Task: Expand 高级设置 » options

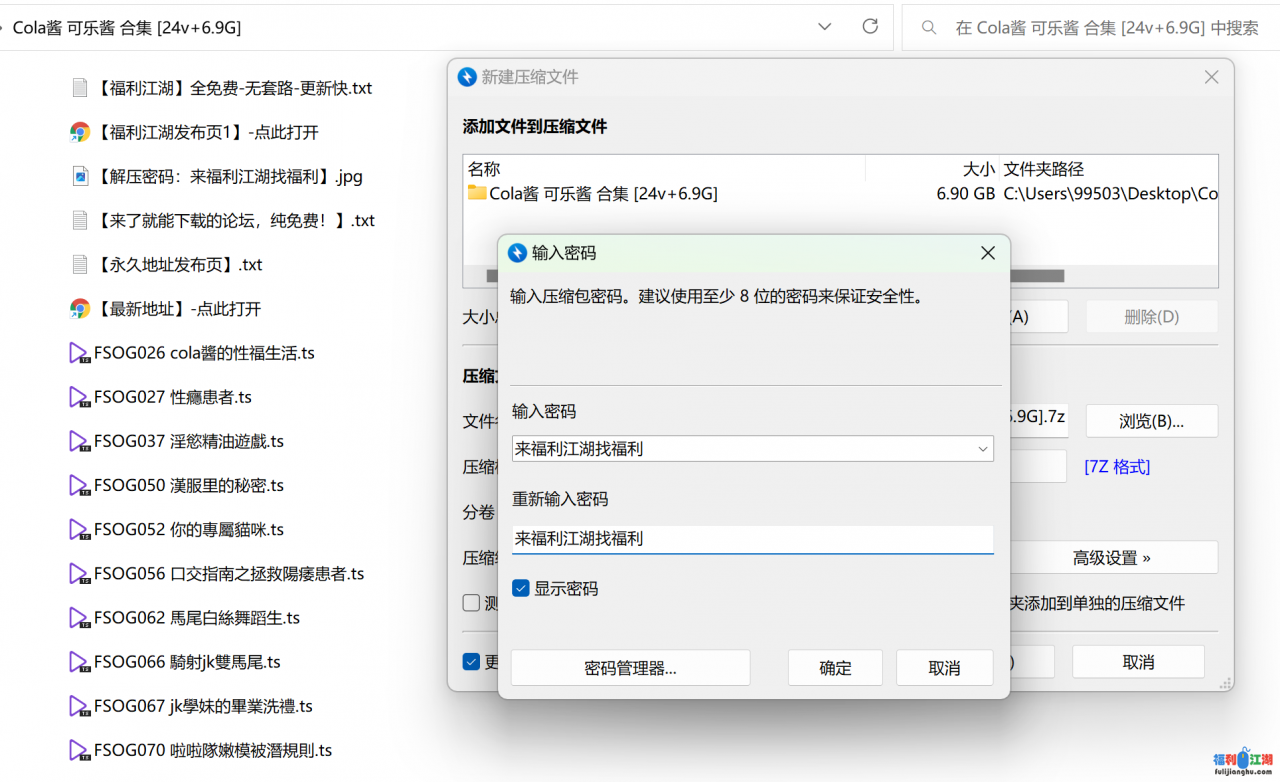Action: pos(1111,558)
